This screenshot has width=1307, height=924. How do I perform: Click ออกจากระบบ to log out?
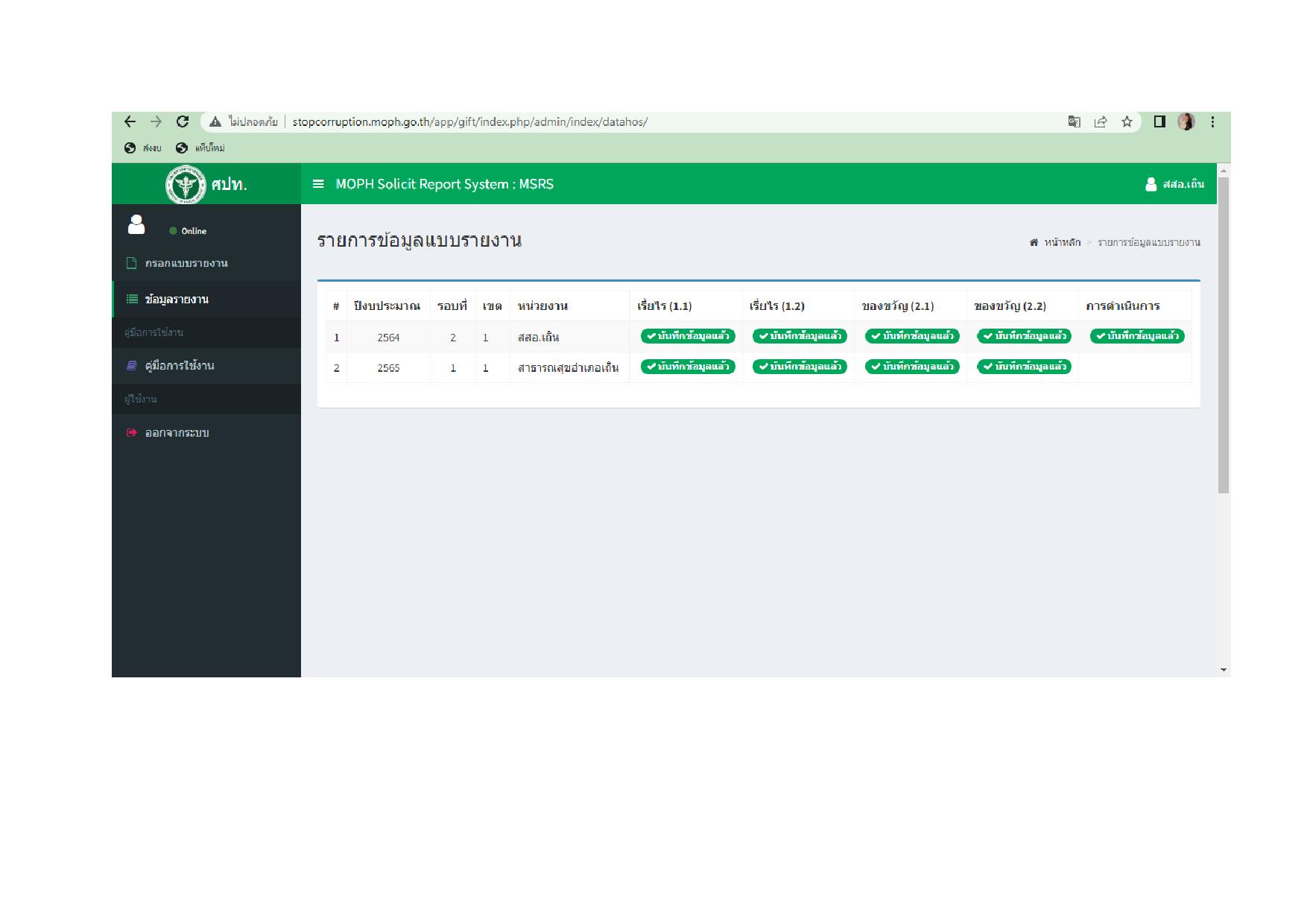[206, 433]
